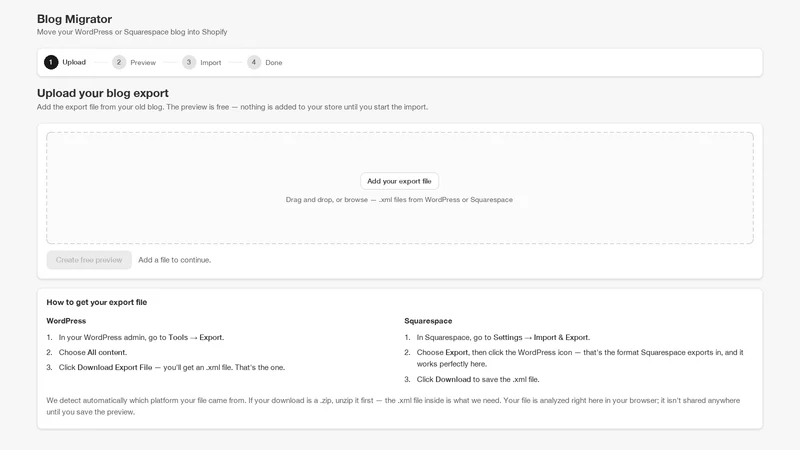Click the Upload your blog export heading
800x450 pixels.
point(103,93)
